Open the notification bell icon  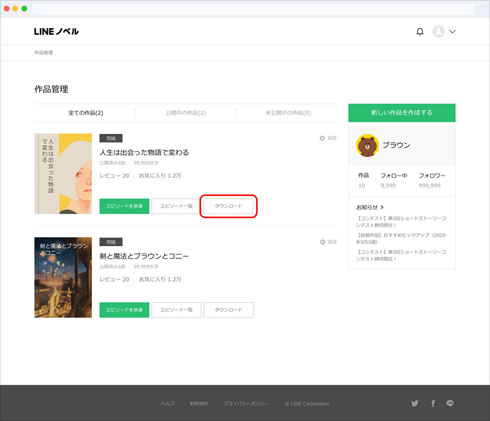(x=420, y=32)
